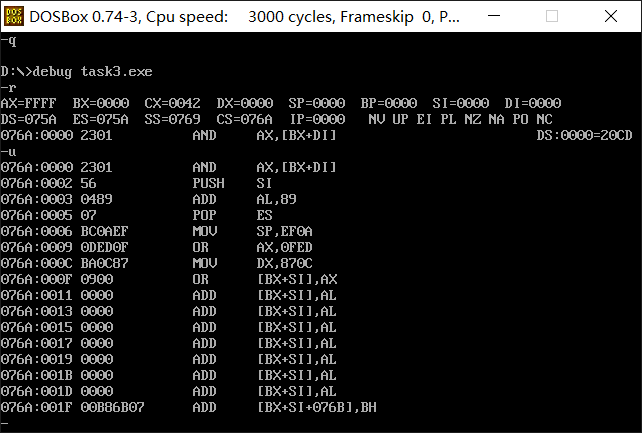This screenshot has width=642, height=433.
Task: Click the NZ zero flag
Action: [472, 119]
